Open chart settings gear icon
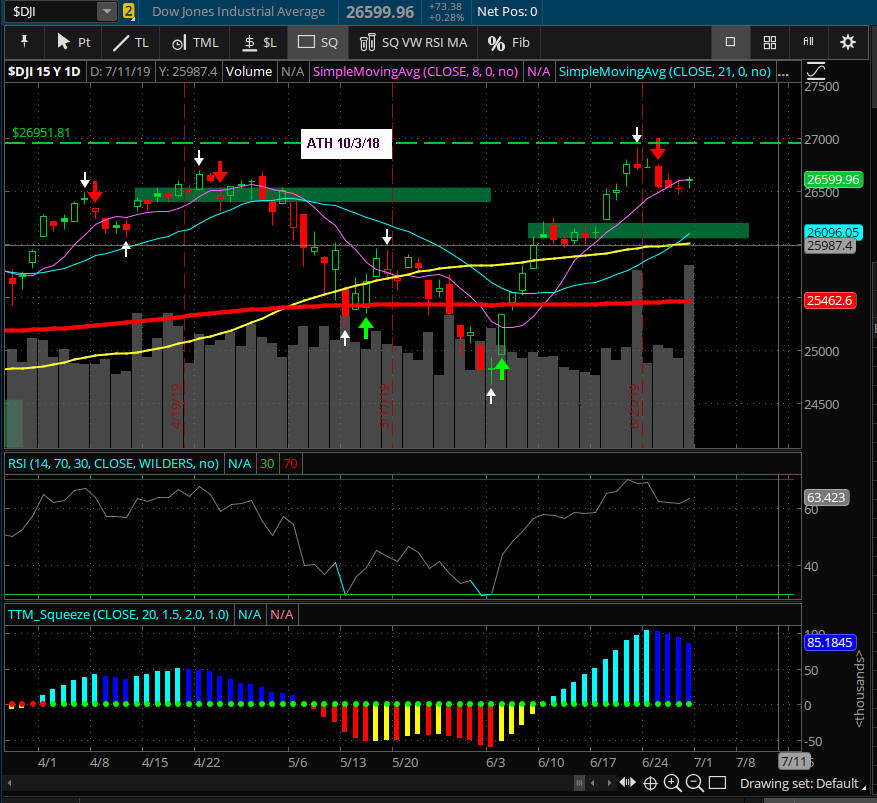This screenshot has height=803, width=877. (x=848, y=42)
